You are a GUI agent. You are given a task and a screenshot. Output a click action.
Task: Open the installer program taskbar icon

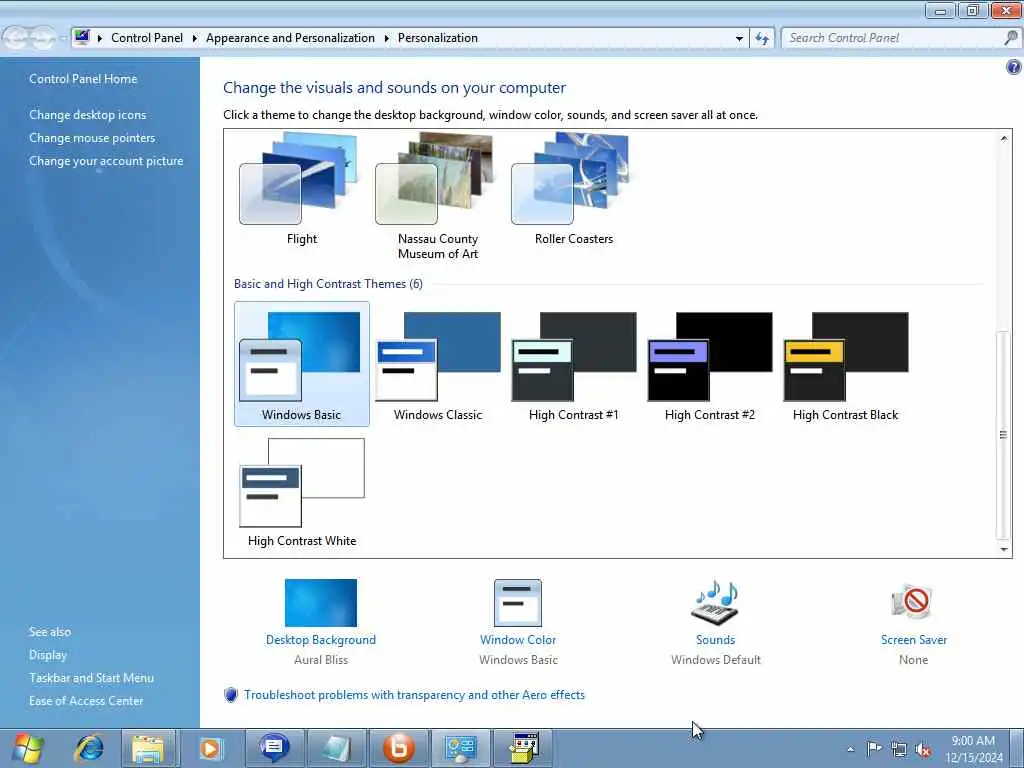[524, 748]
